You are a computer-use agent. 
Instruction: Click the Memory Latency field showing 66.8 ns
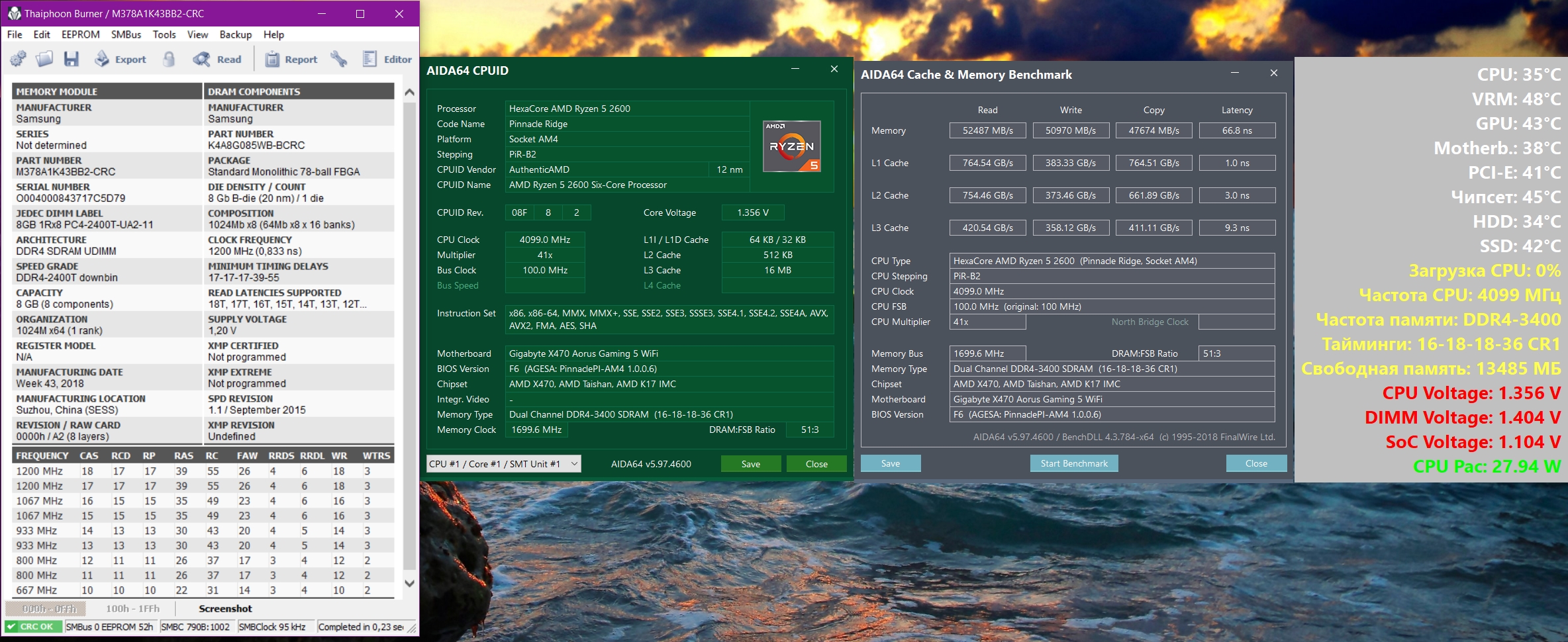point(1237,130)
